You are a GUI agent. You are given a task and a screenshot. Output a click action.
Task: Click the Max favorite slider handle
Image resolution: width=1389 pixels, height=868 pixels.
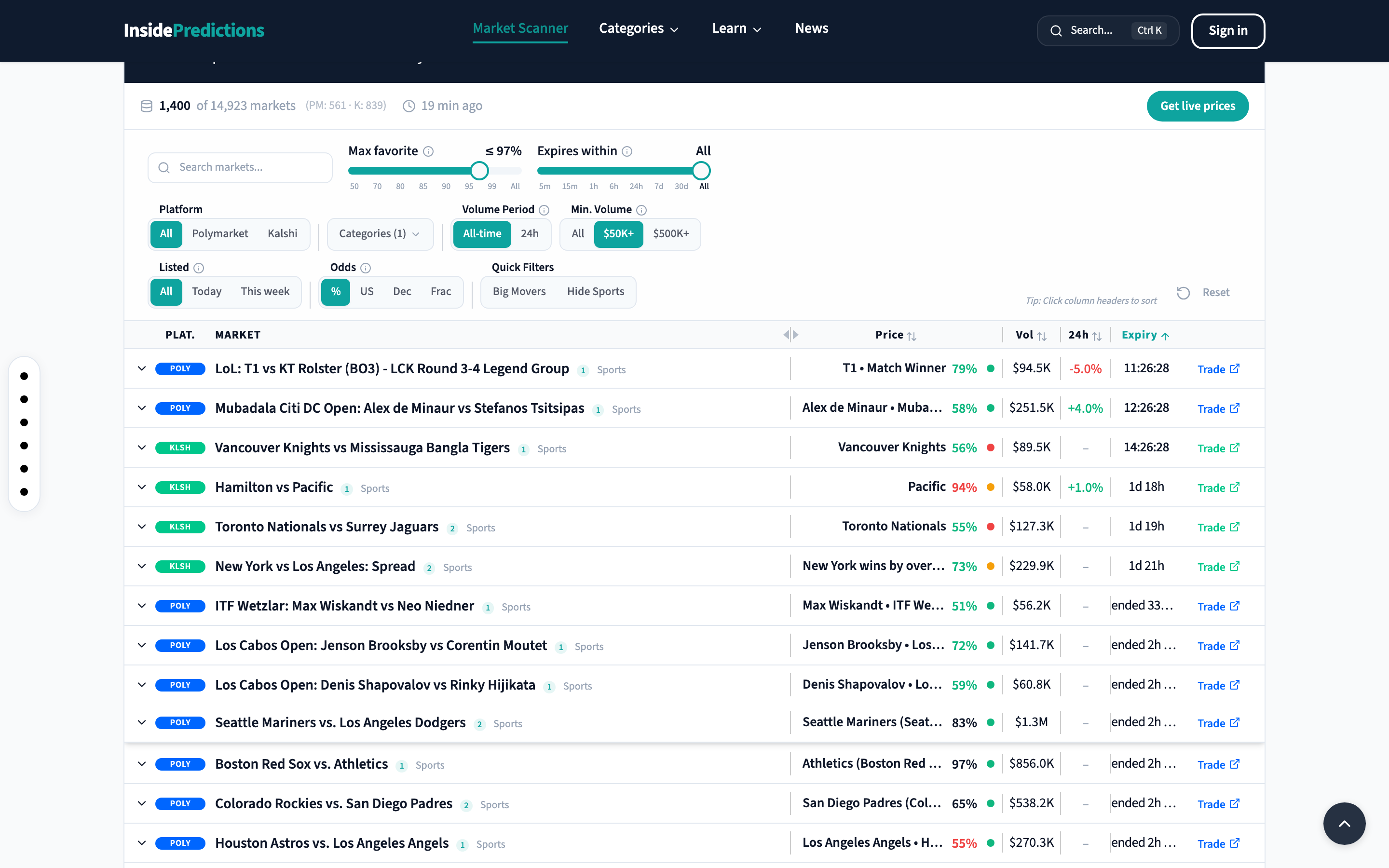[x=479, y=171]
